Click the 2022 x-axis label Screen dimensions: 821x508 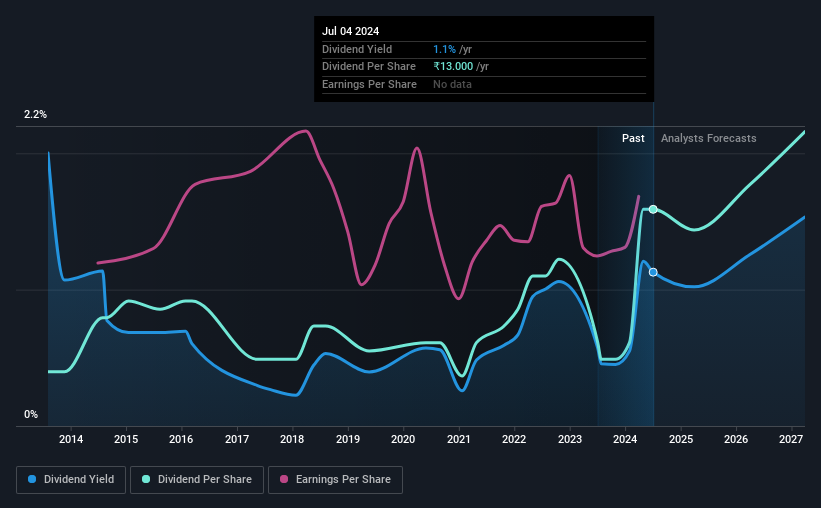point(514,439)
